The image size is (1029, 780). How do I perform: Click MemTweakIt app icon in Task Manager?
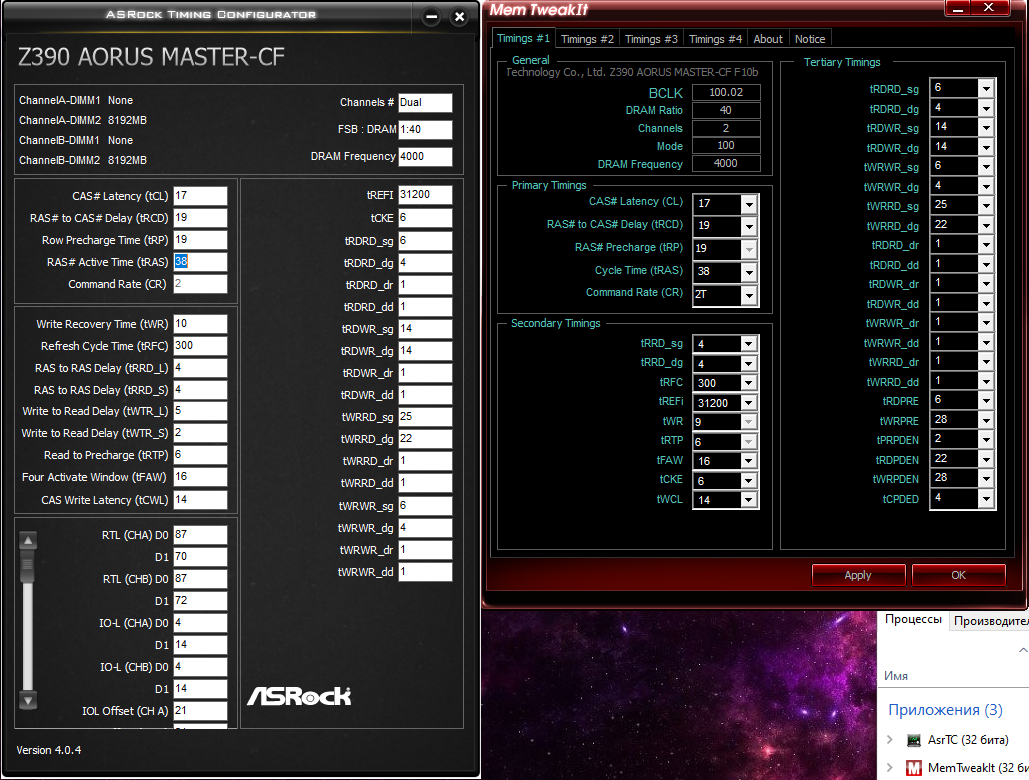click(914, 768)
